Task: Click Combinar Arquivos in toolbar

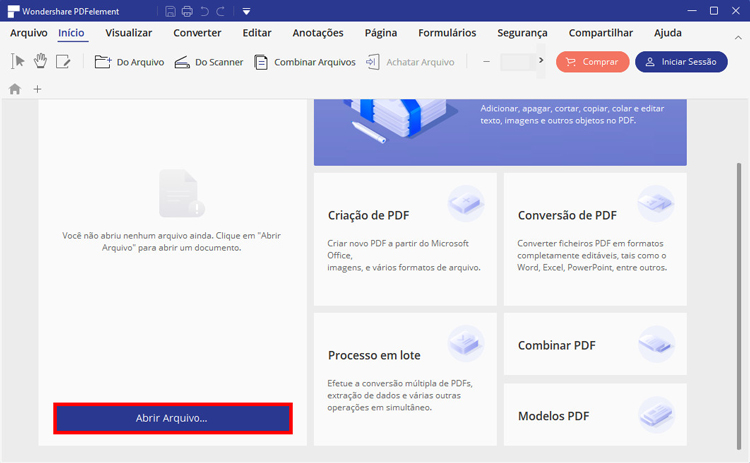Action: 305,62
